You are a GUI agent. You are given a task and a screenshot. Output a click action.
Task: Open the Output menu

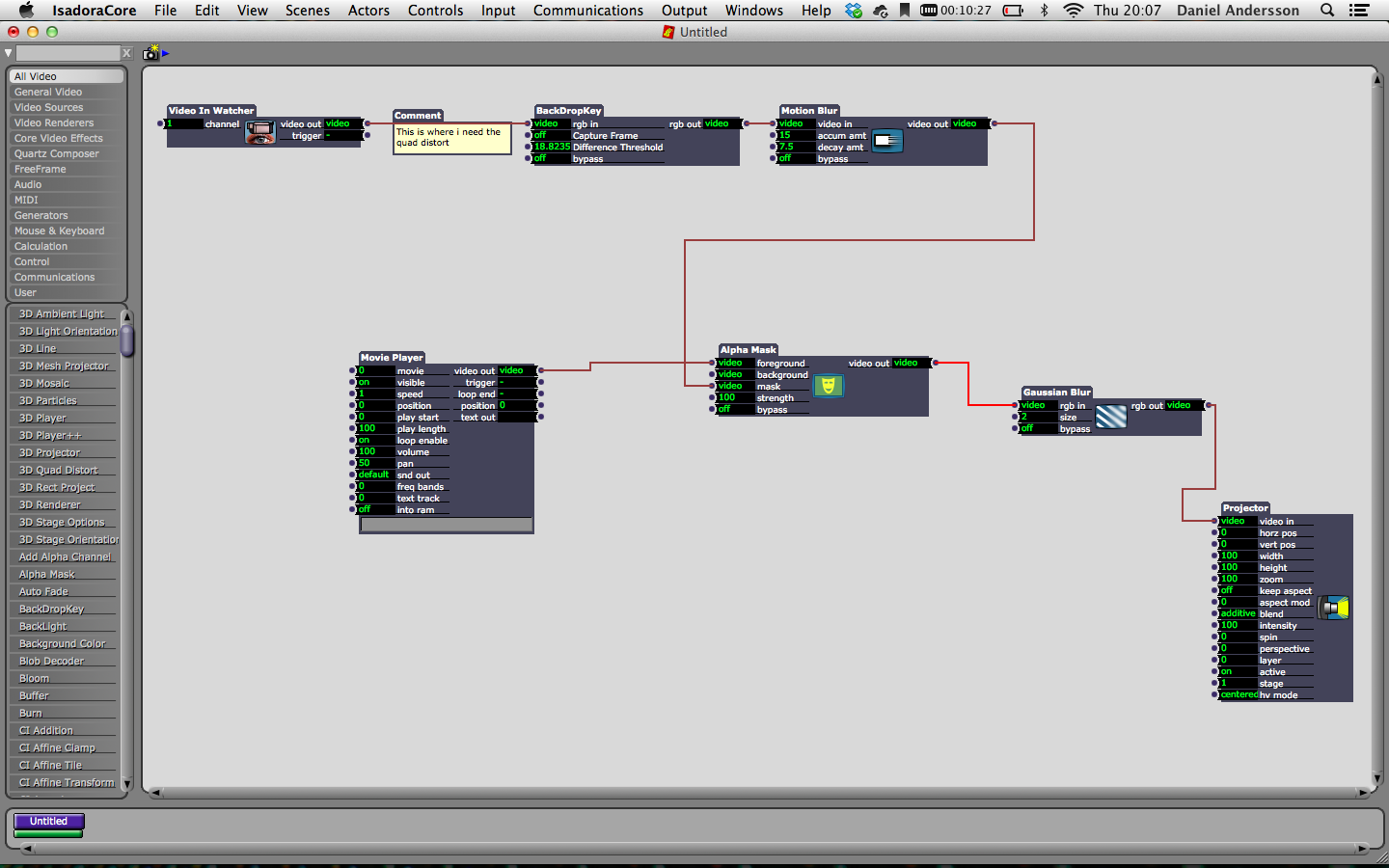[x=684, y=11]
